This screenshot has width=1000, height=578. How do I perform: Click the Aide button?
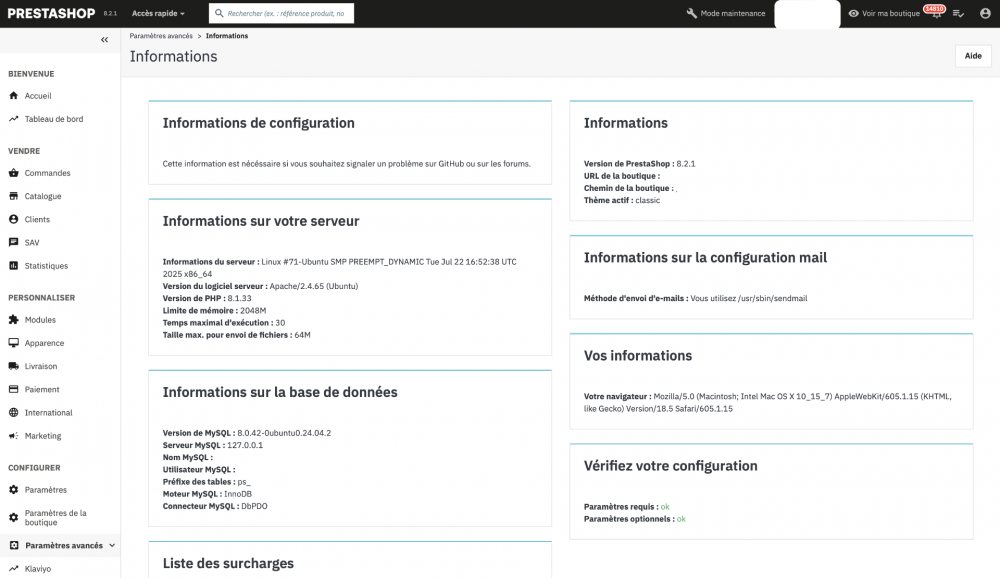click(973, 56)
